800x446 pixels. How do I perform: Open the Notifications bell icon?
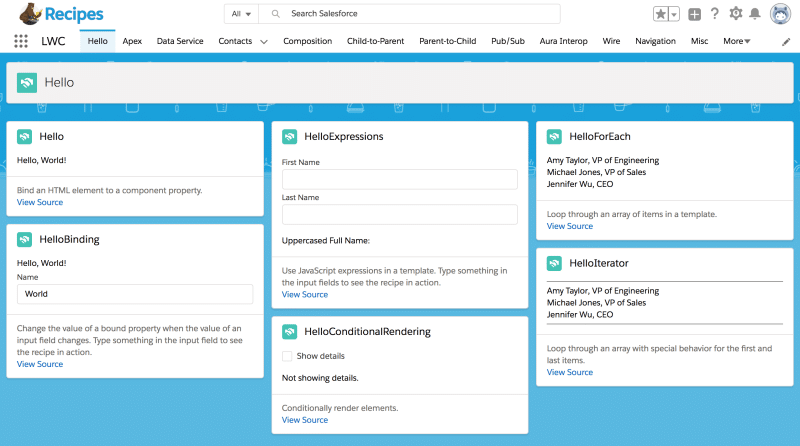point(756,14)
